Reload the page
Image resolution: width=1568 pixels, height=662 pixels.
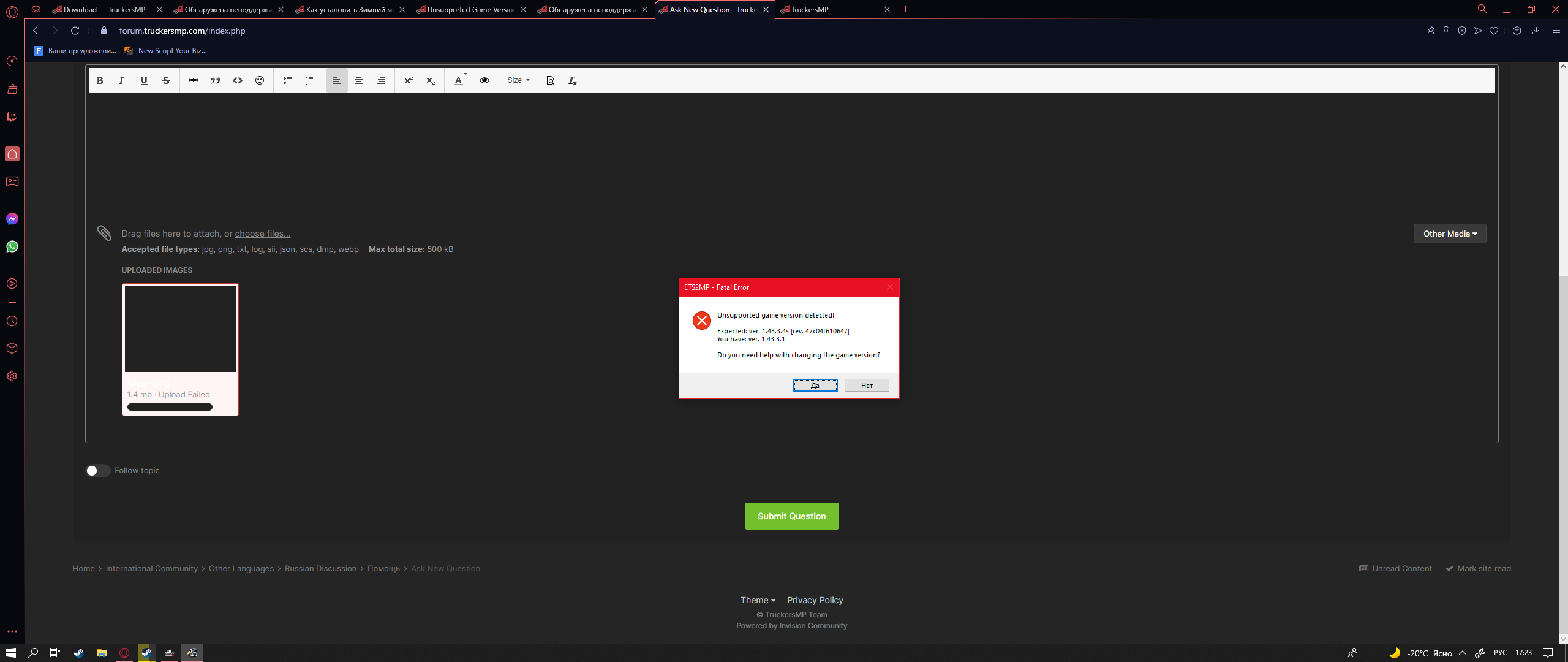pyautogui.click(x=75, y=31)
